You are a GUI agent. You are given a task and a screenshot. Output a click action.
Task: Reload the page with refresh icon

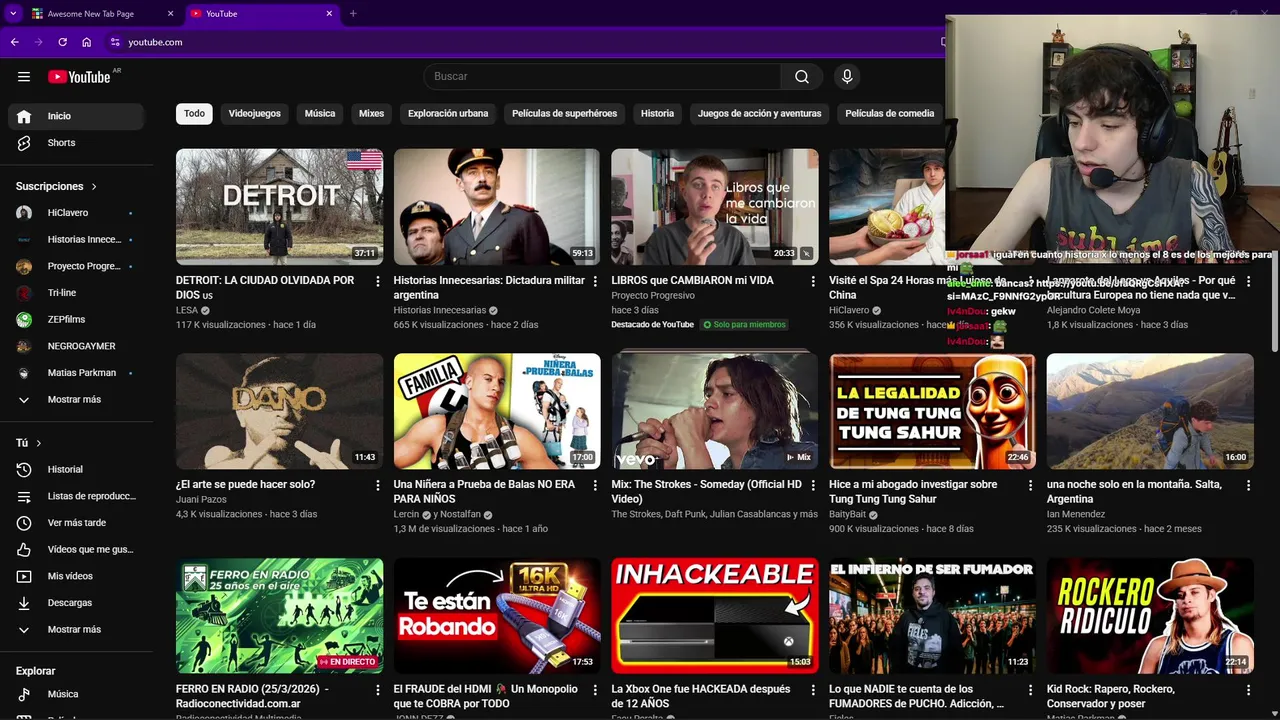pyautogui.click(x=62, y=42)
